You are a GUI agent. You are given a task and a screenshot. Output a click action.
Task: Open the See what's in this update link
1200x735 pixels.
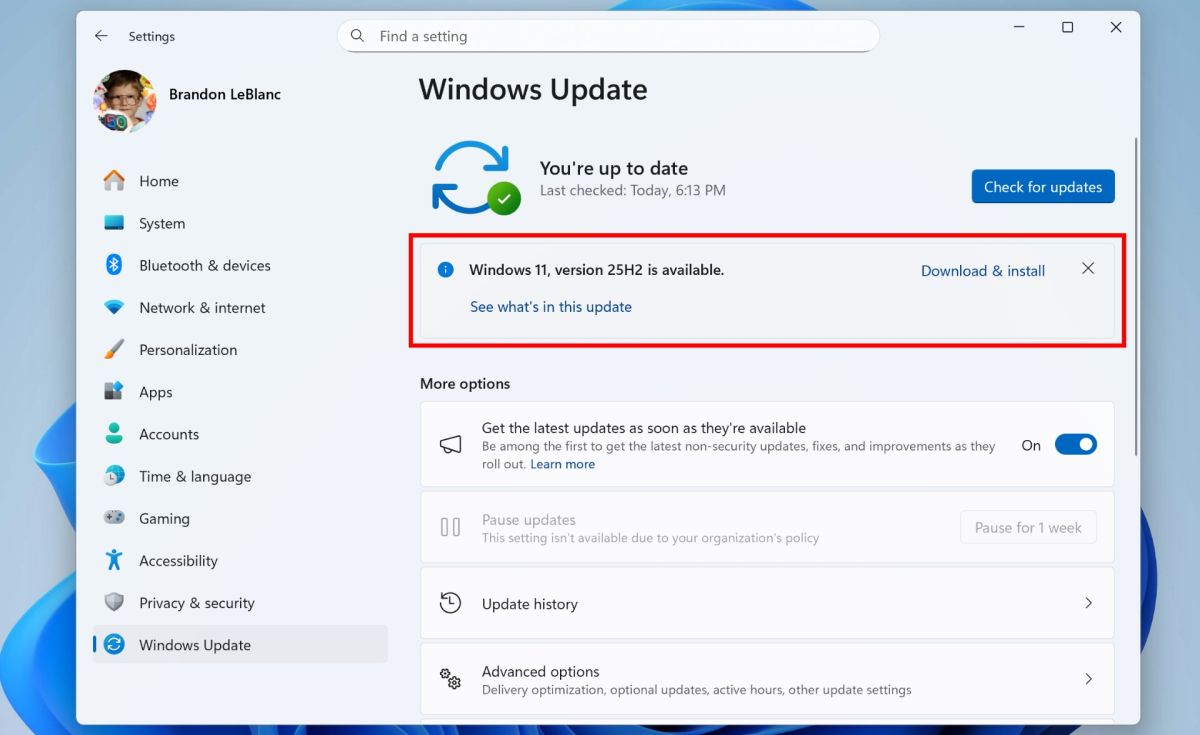(551, 306)
